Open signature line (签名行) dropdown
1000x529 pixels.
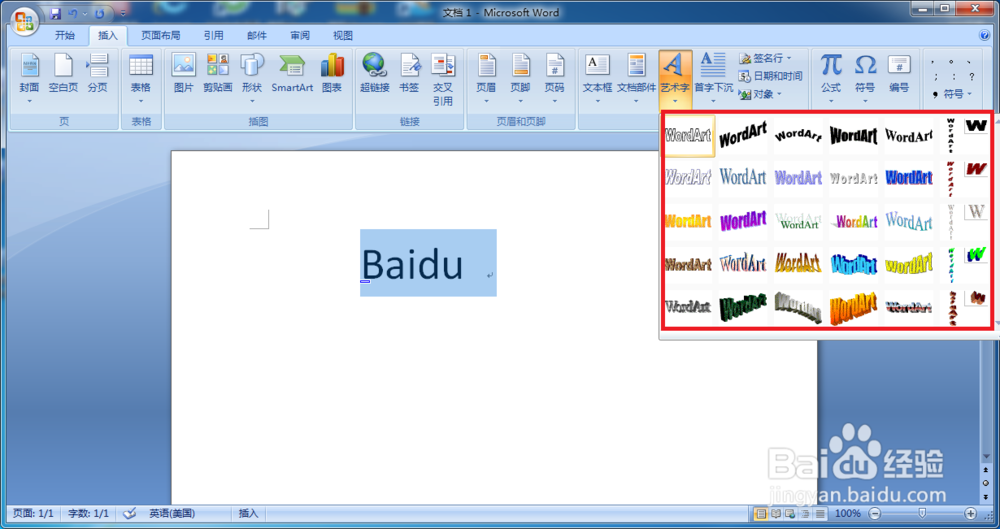765,58
